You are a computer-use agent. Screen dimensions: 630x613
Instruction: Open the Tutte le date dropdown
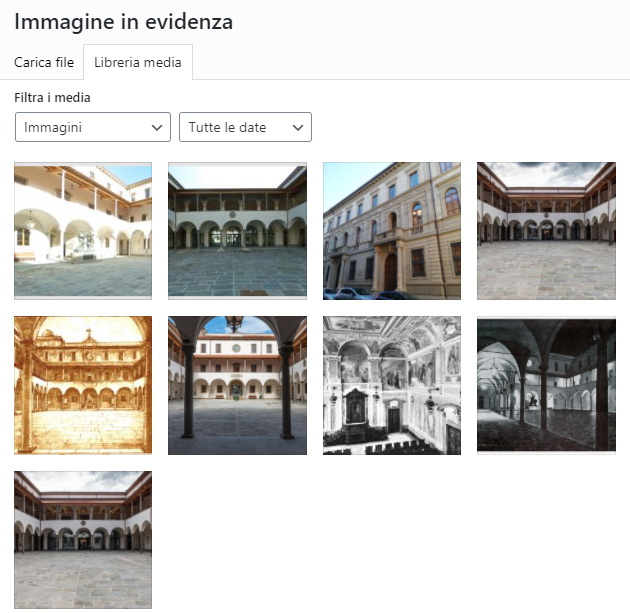click(245, 127)
